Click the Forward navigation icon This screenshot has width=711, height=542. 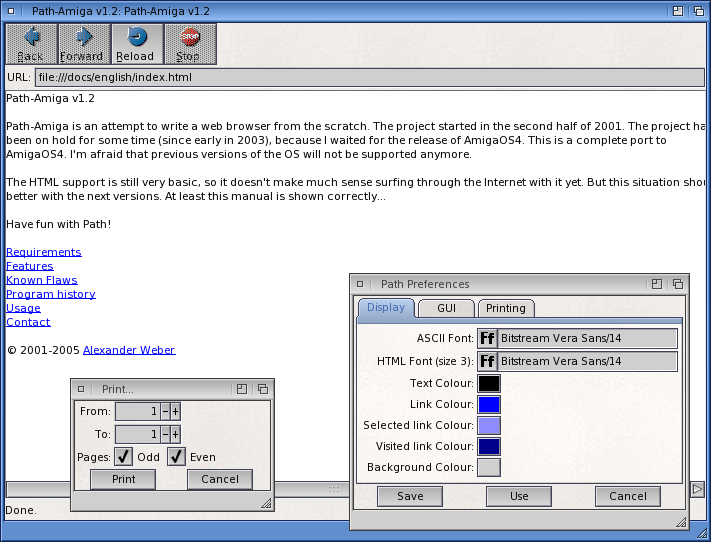tap(82, 38)
